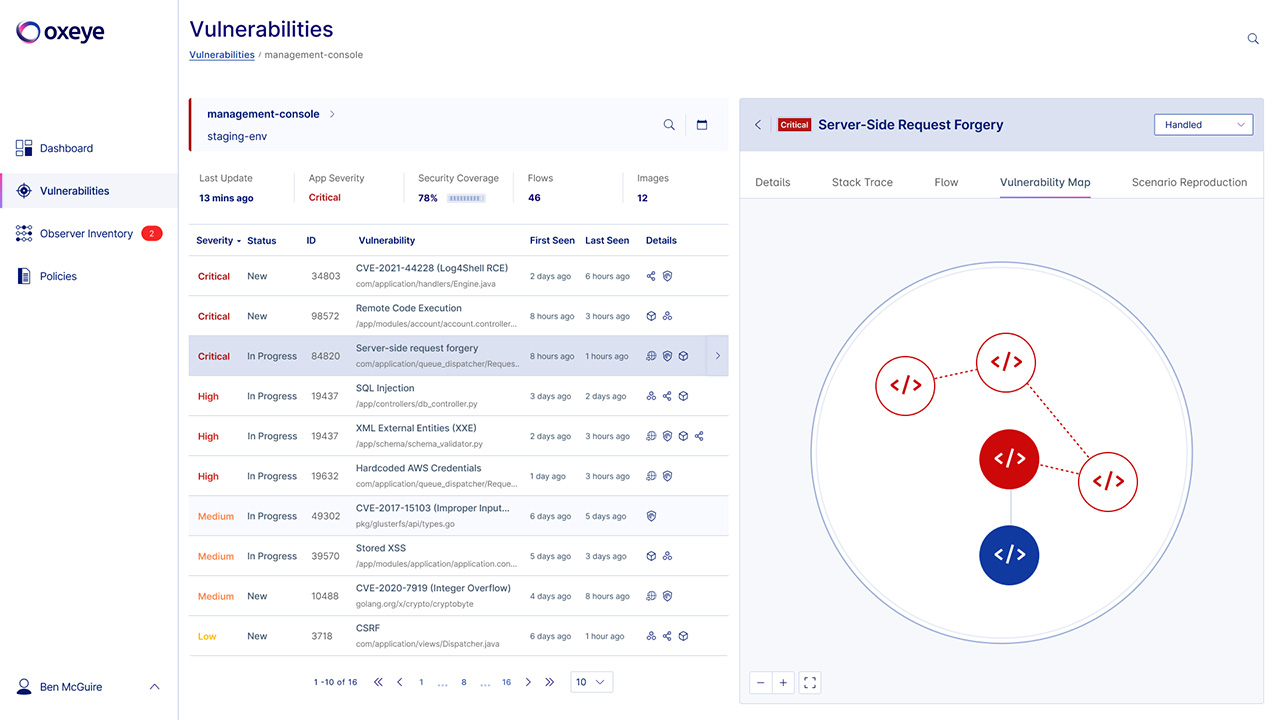The height and width of the screenshot is (720, 1280).
Task: Click the calendar icon beside management-console search
Action: pos(702,125)
